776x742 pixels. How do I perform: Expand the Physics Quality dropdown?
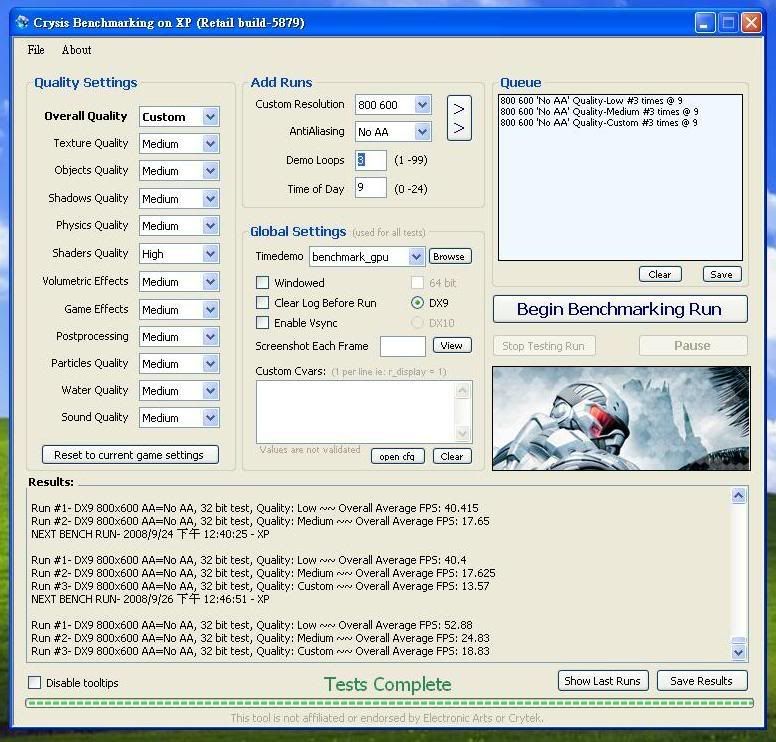pyautogui.click(x=211, y=226)
